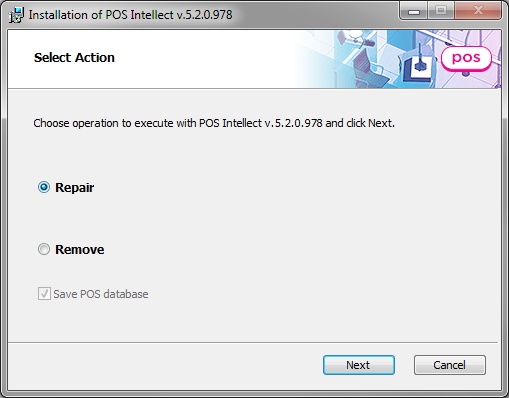Click the Save POS database label
Screen dimensions: 509x398
[101, 294]
